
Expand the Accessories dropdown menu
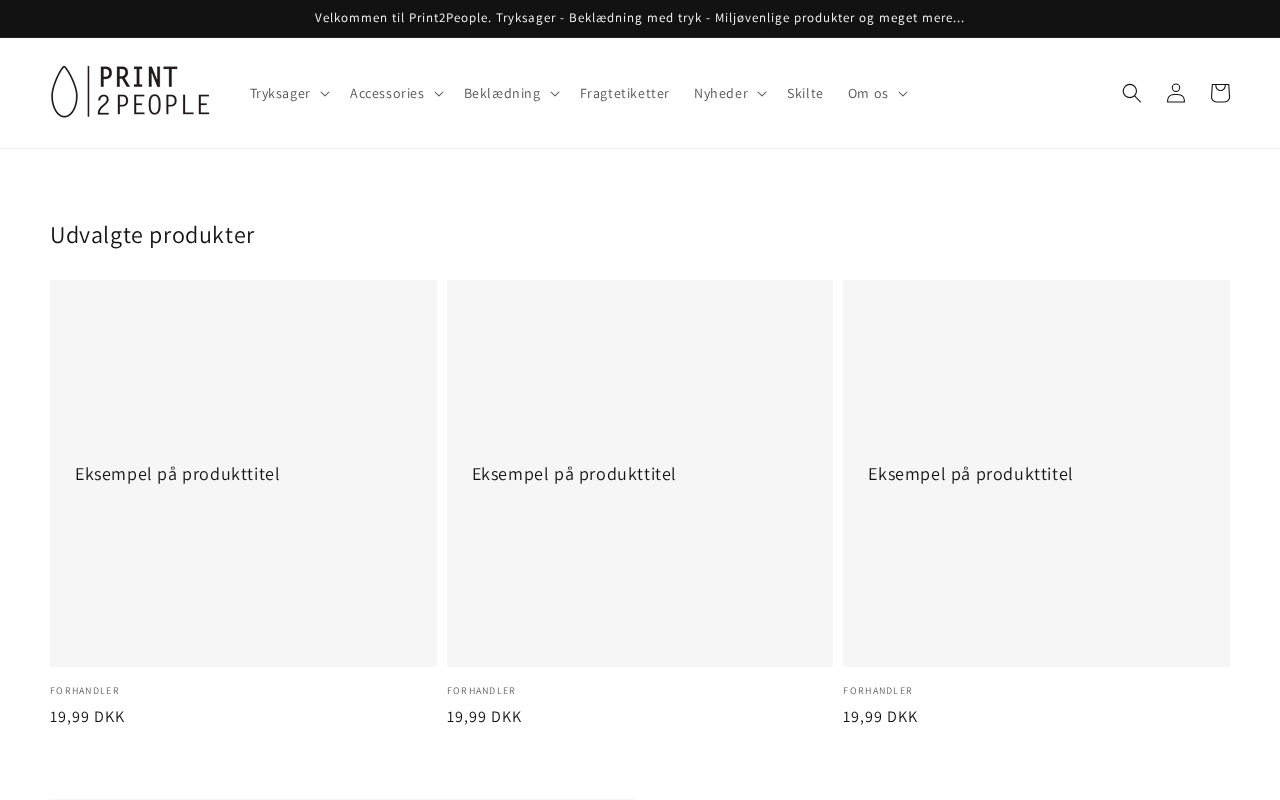pos(396,93)
